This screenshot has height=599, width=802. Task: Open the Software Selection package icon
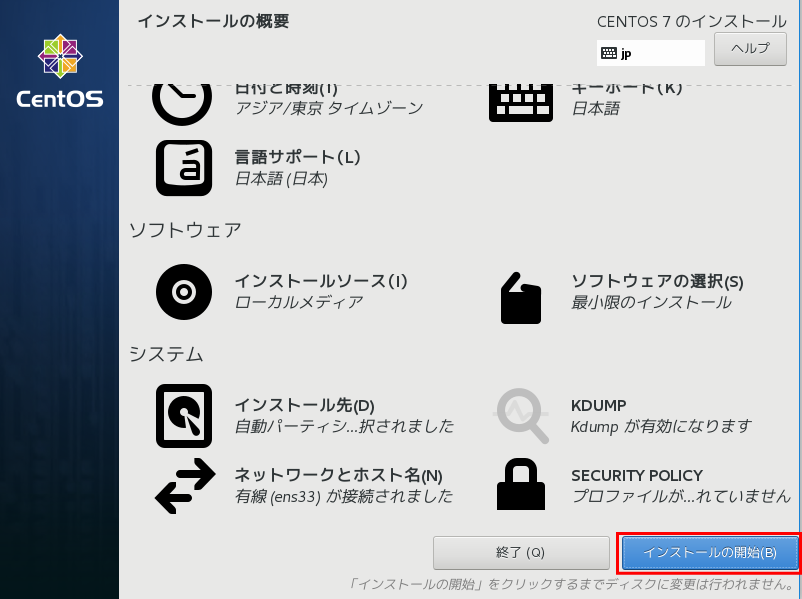tap(521, 298)
